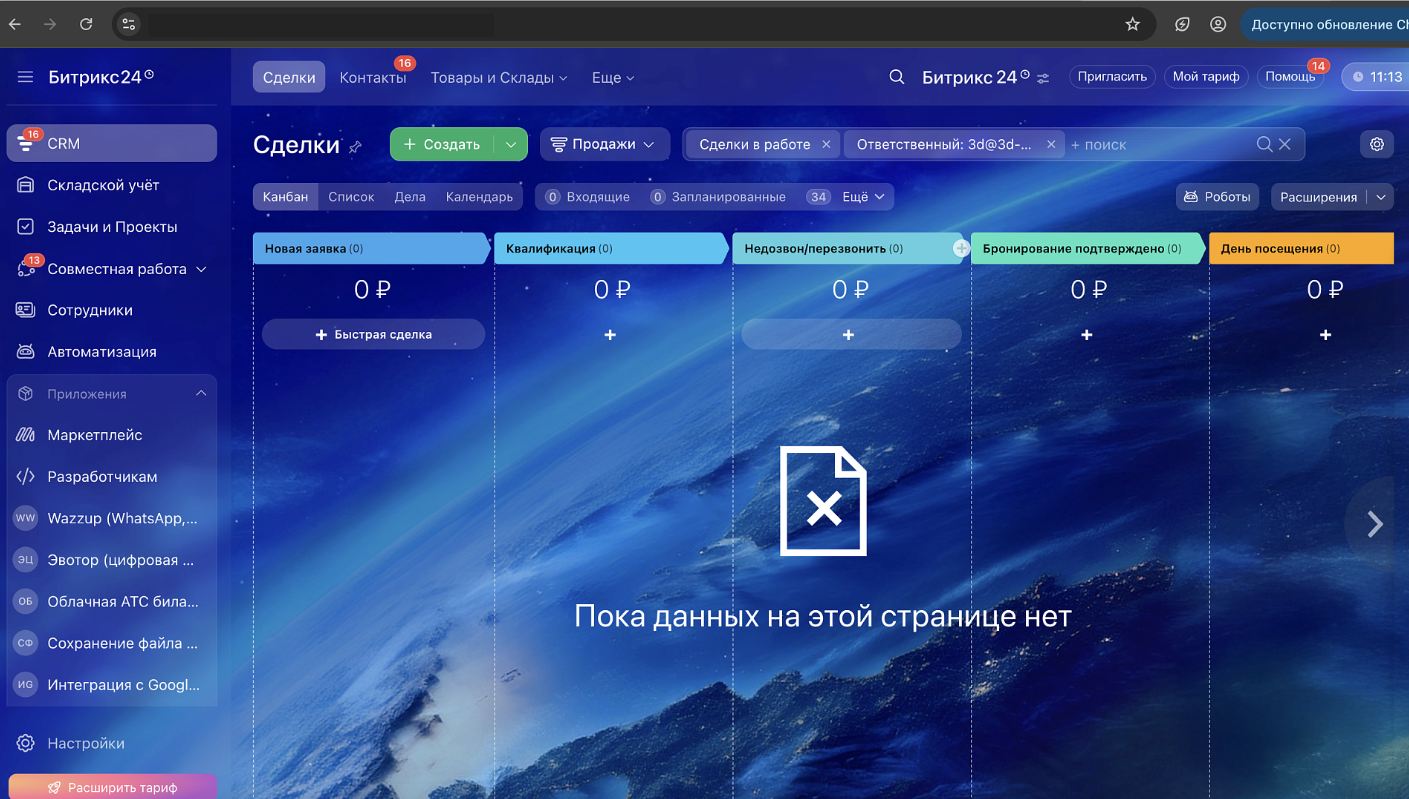The image size is (1409, 799).
Task: Open the Еще counters dropdown showing 34
Action: (850, 197)
